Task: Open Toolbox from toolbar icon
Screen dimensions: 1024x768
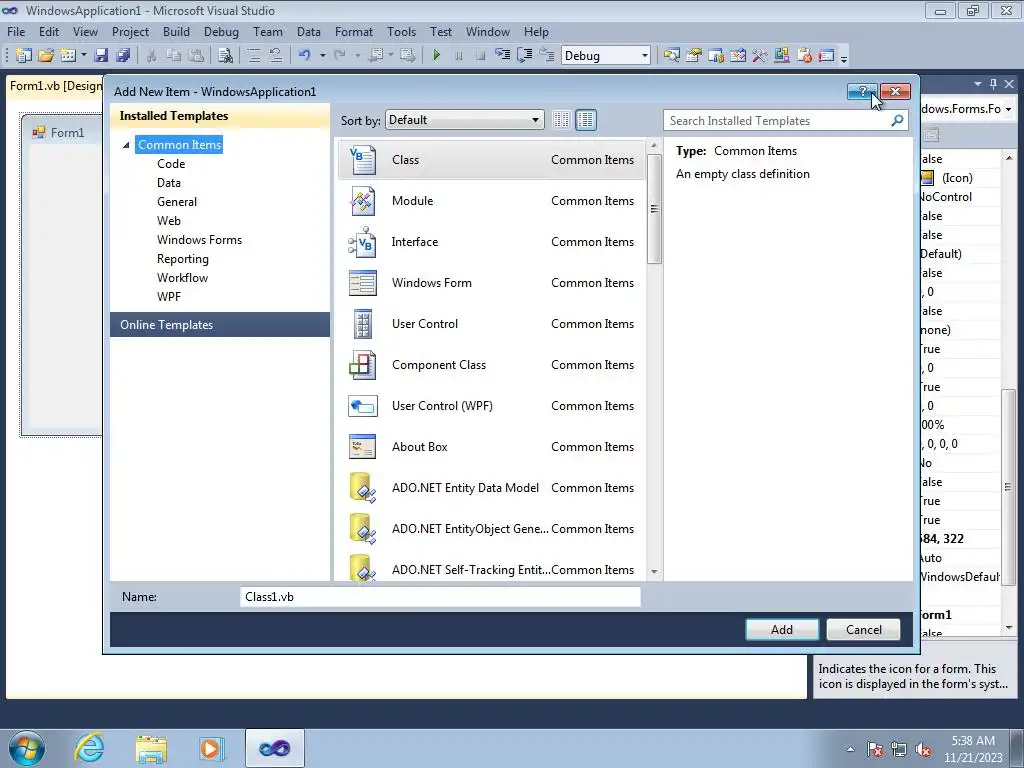Action: coord(760,56)
